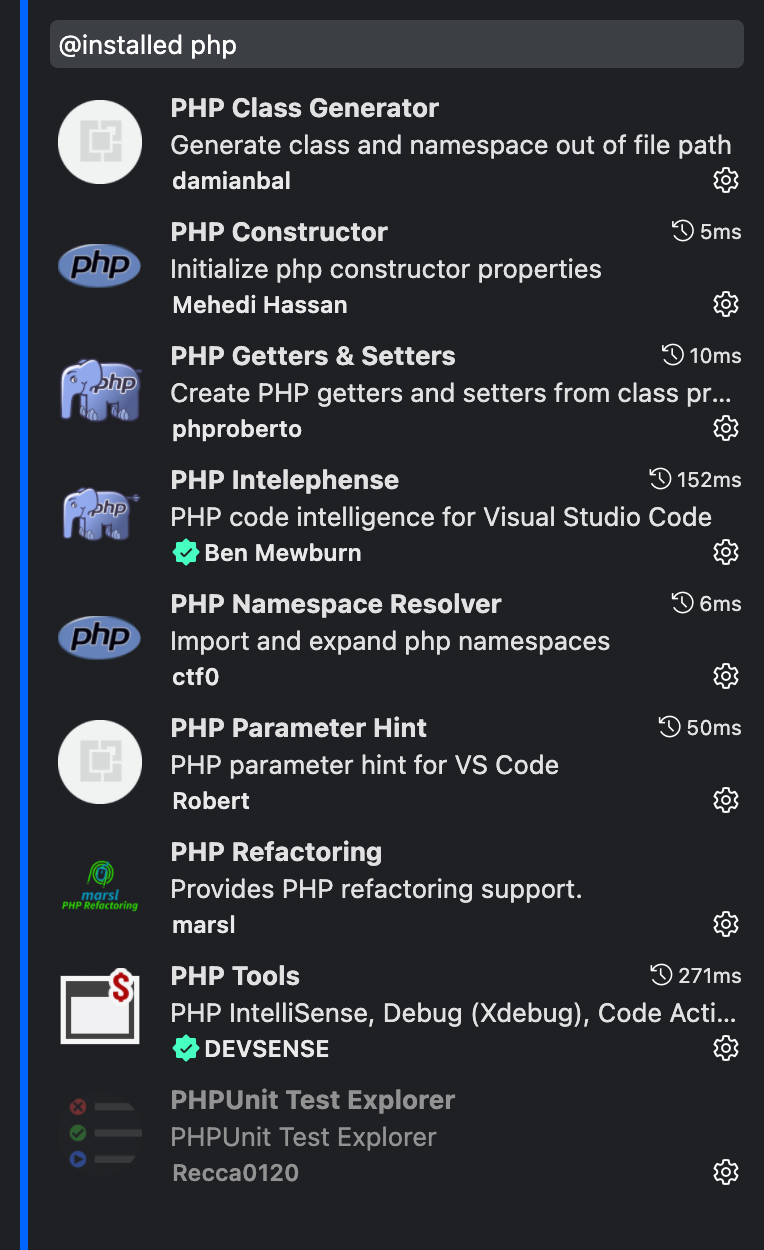The image size is (764, 1250).
Task: Click the PHPUnit Test Explorer icon
Action: pyautogui.click(x=100, y=1134)
